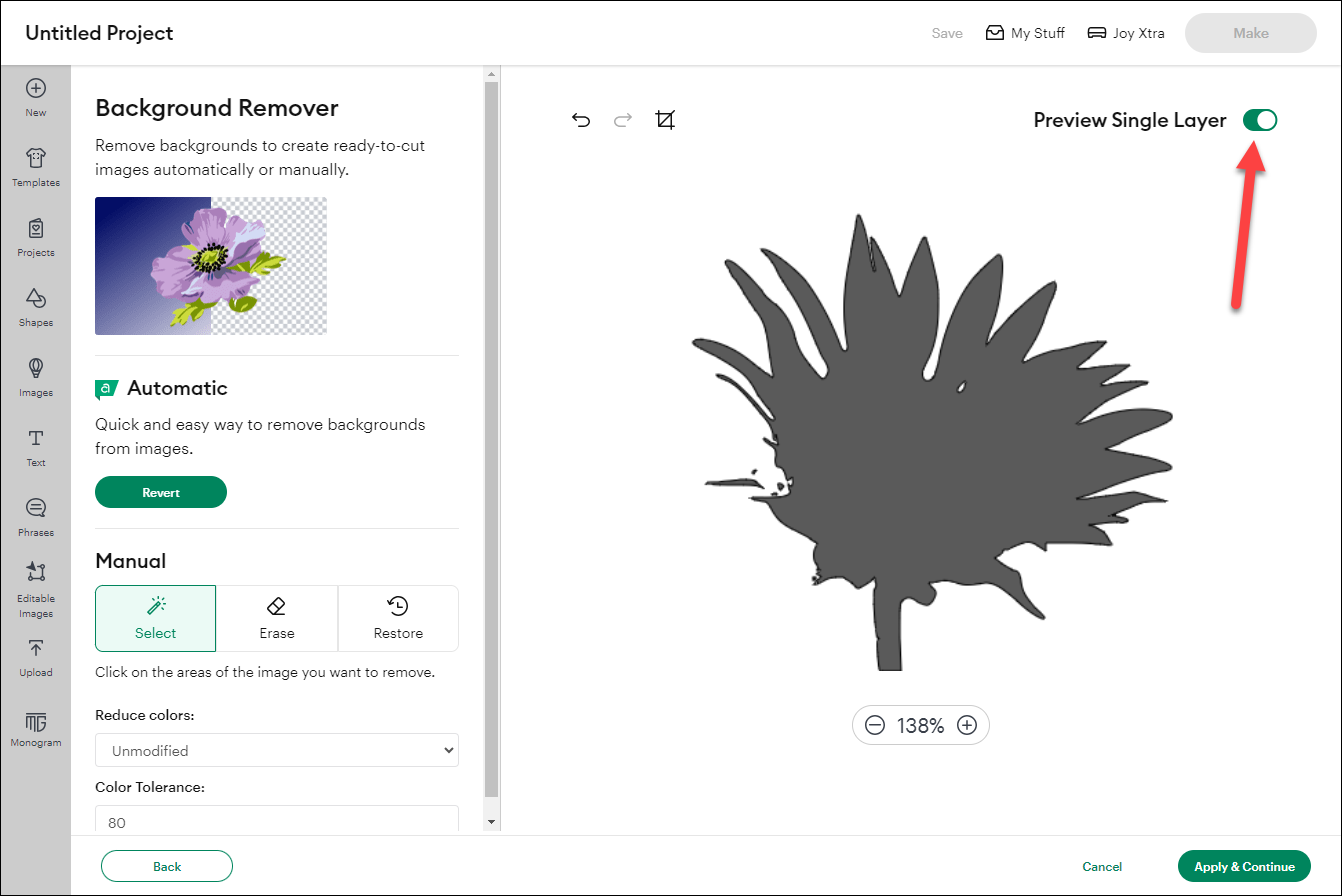Viewport: 1342px width, 896px height.
Task: Click Apply & Continue
Action: (1244, 866)
